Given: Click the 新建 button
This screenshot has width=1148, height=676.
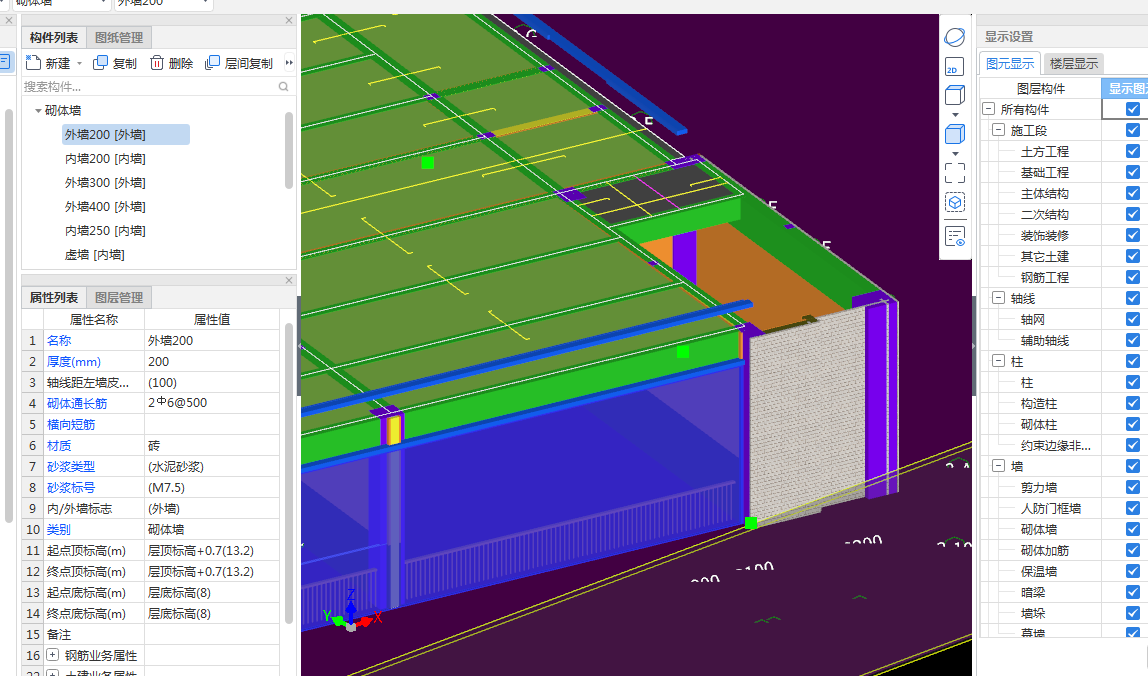Looking at the screenshot, I should [48, 64].
